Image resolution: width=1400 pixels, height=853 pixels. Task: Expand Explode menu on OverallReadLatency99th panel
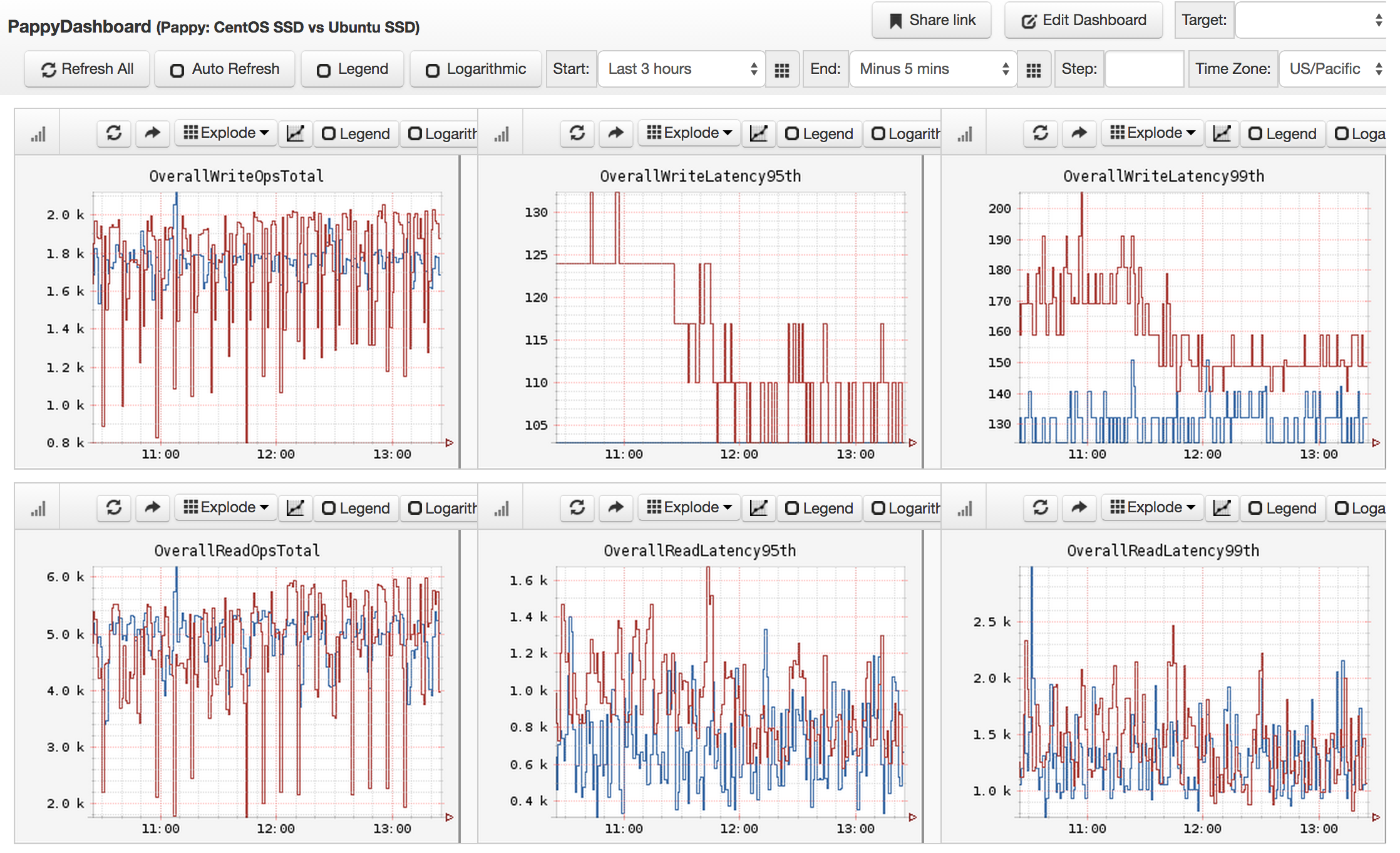1153,507
